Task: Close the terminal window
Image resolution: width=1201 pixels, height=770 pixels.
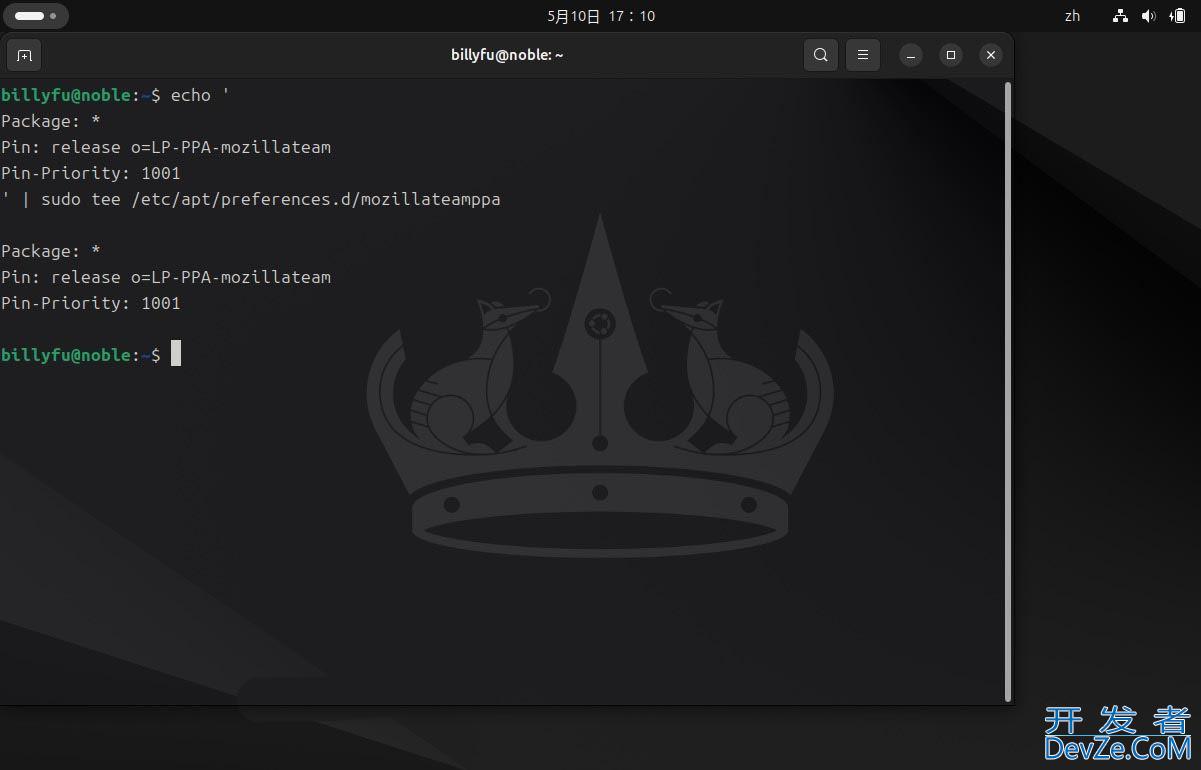Action: point(991,55)
